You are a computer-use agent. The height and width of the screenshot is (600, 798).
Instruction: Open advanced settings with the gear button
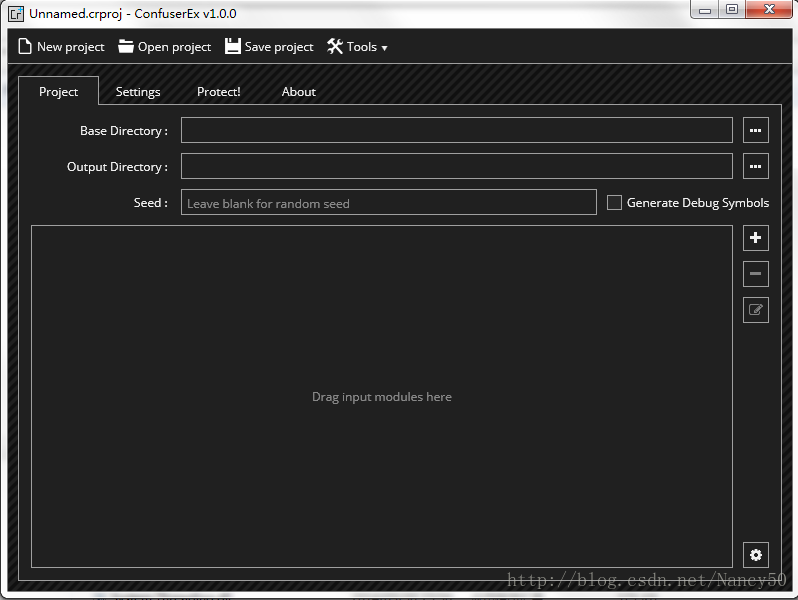point(756,555)
